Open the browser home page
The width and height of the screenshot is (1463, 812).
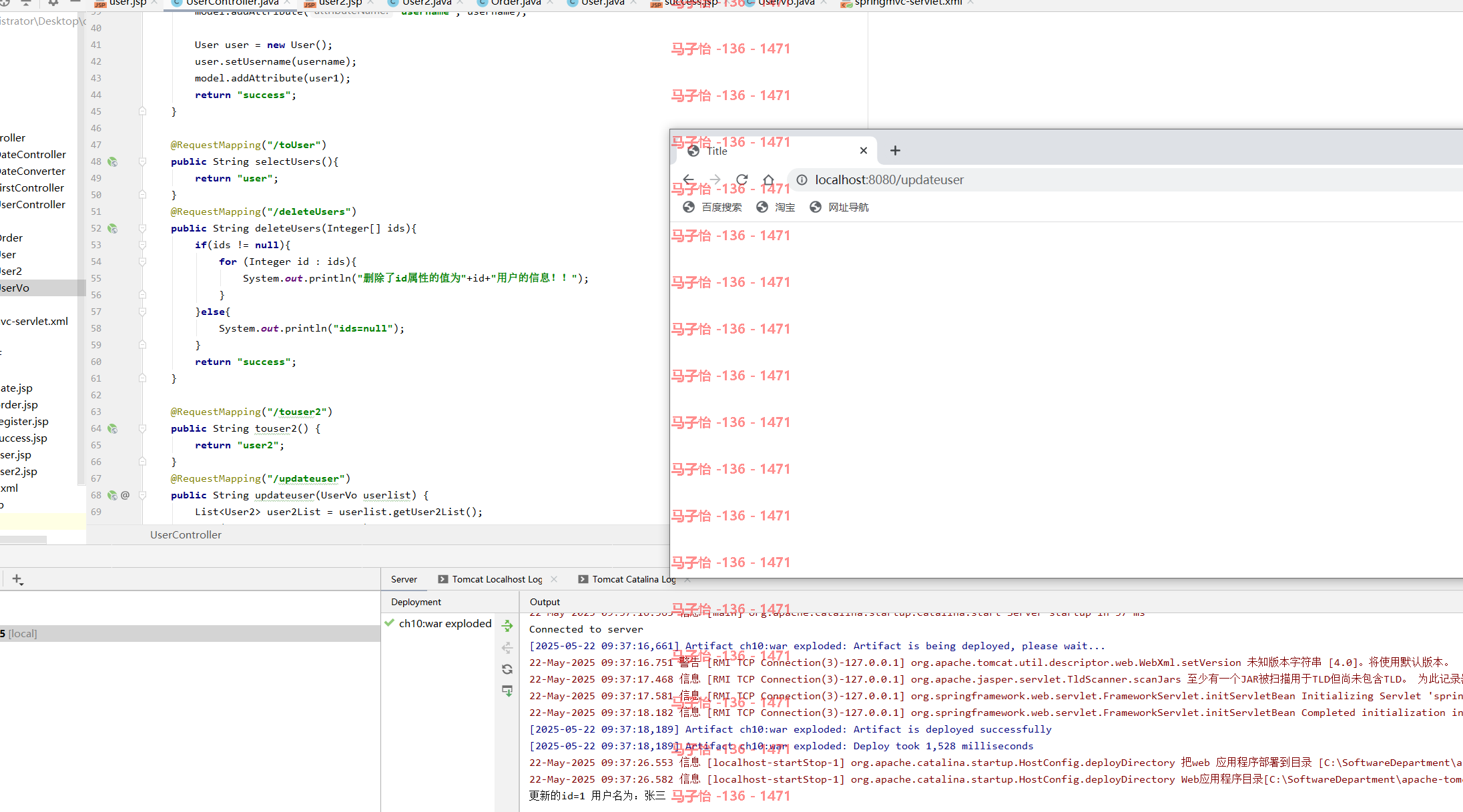pyautogui.click(x=768, y=179)
